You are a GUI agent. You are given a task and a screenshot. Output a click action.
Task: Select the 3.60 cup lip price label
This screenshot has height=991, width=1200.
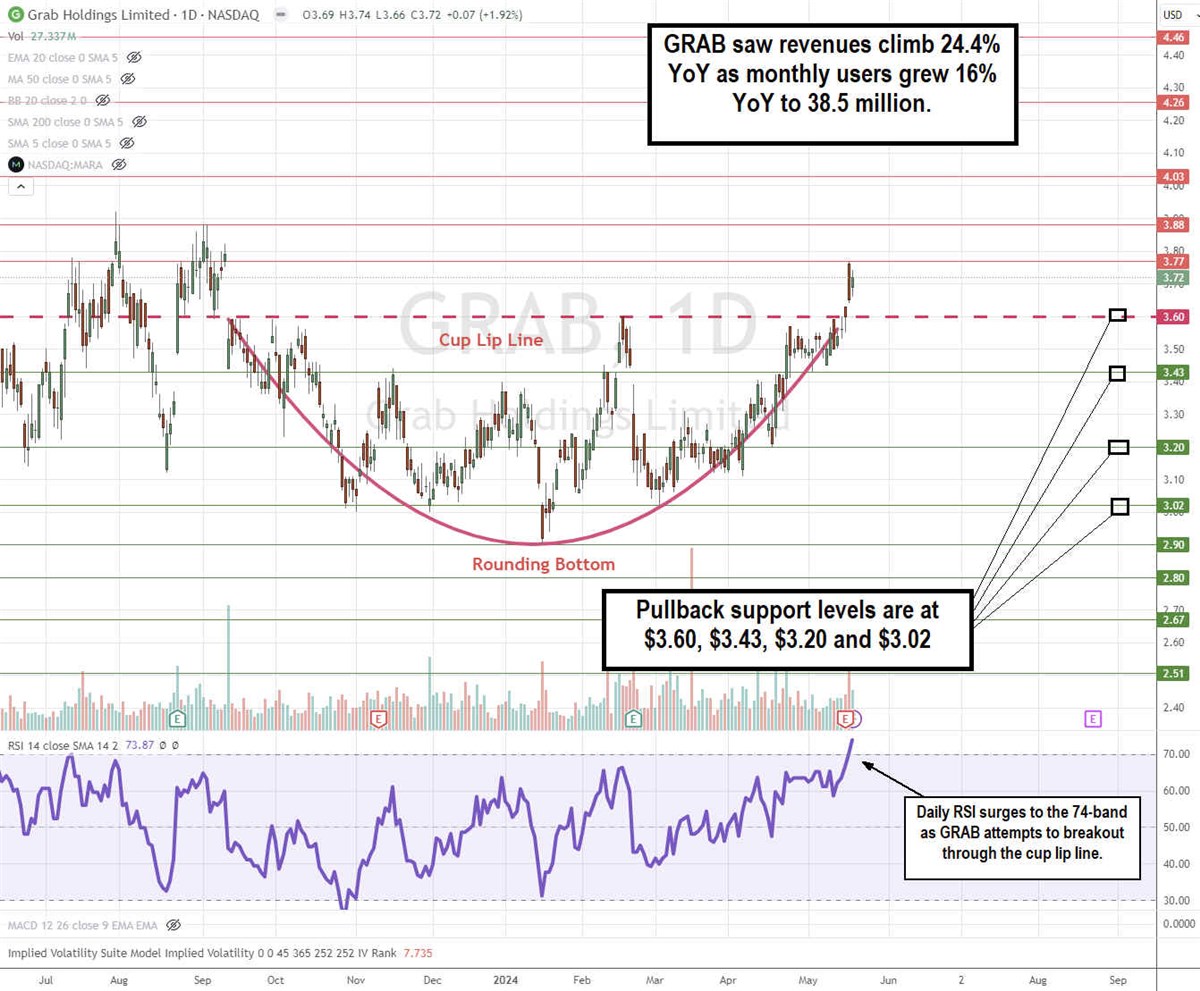pos(1174,317)
